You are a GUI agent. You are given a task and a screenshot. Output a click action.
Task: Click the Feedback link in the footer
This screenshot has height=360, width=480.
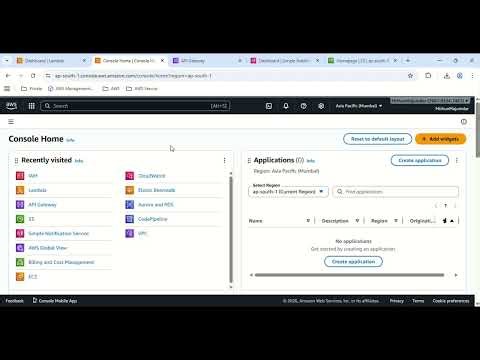(14, 301)
